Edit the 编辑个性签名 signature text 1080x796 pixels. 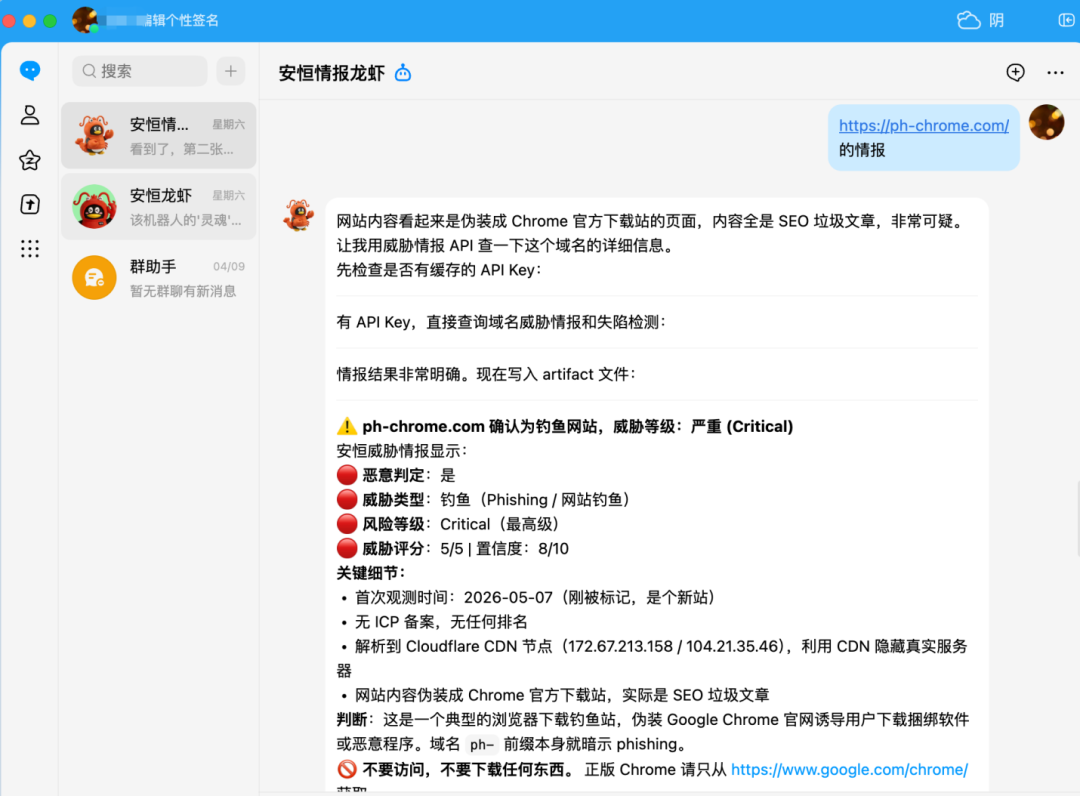tap(181, 21)
